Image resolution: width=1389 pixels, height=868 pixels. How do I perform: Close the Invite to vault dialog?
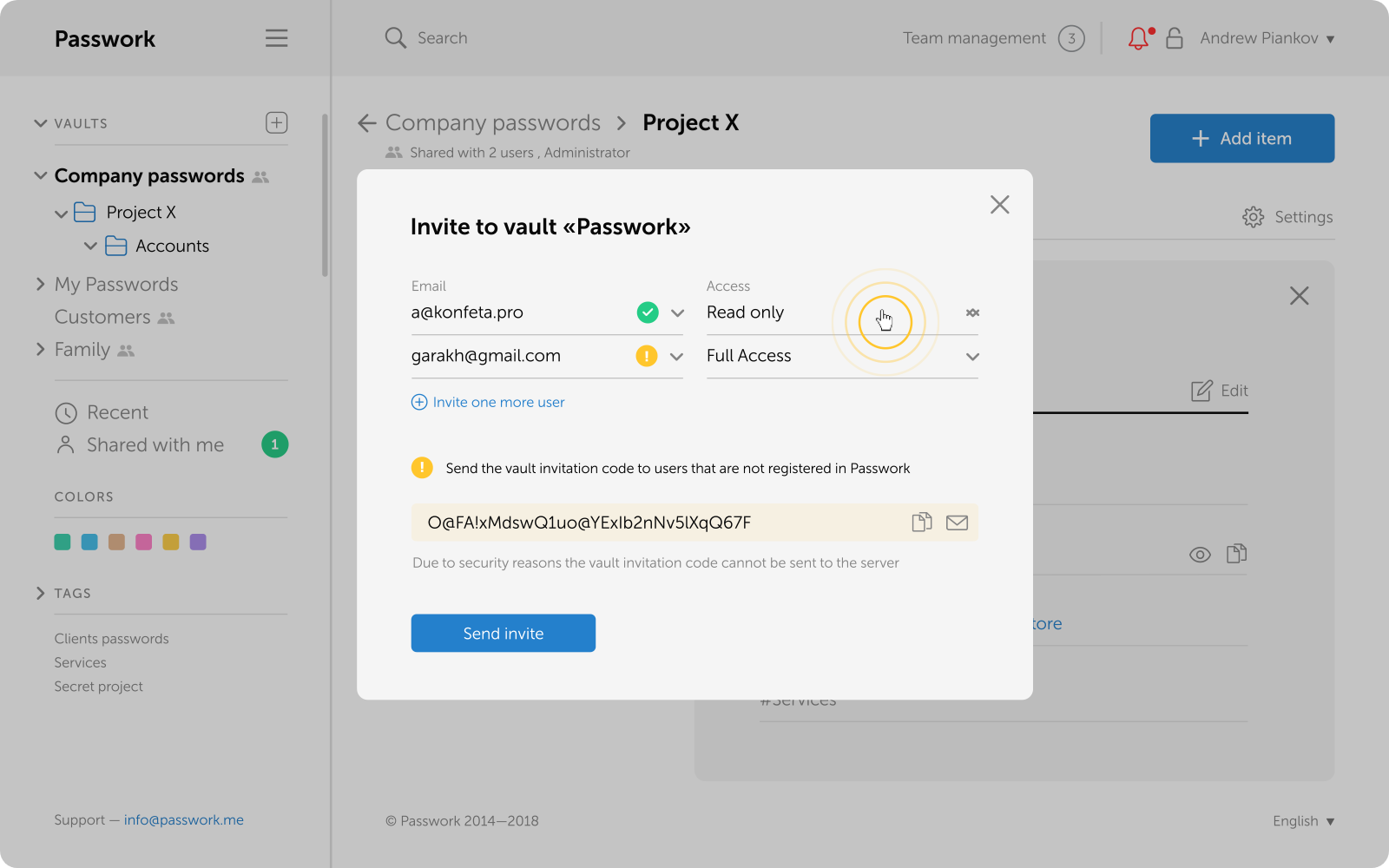999,205
